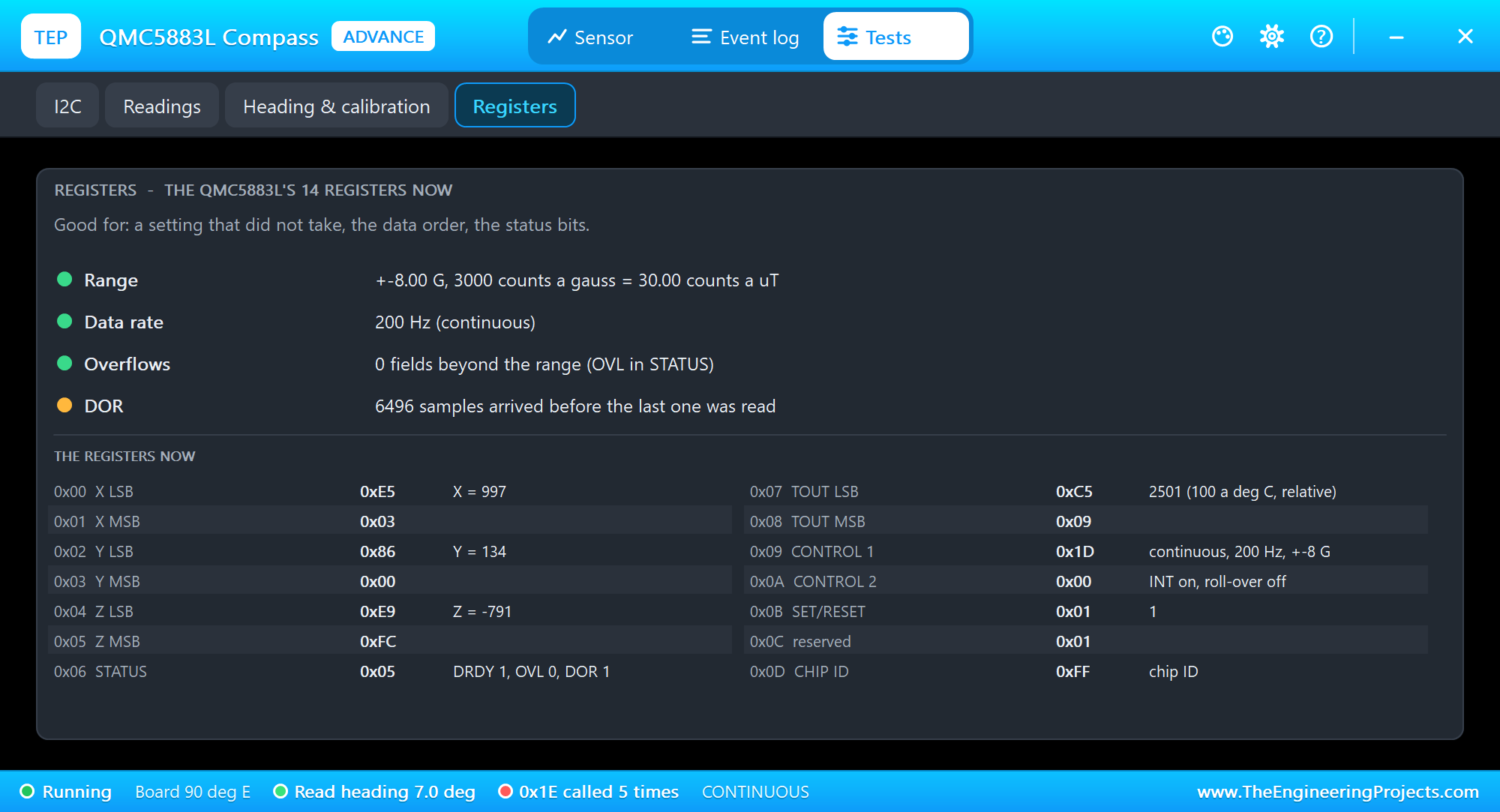
Task: Open settings via the gear icon
Action: 1272,36
